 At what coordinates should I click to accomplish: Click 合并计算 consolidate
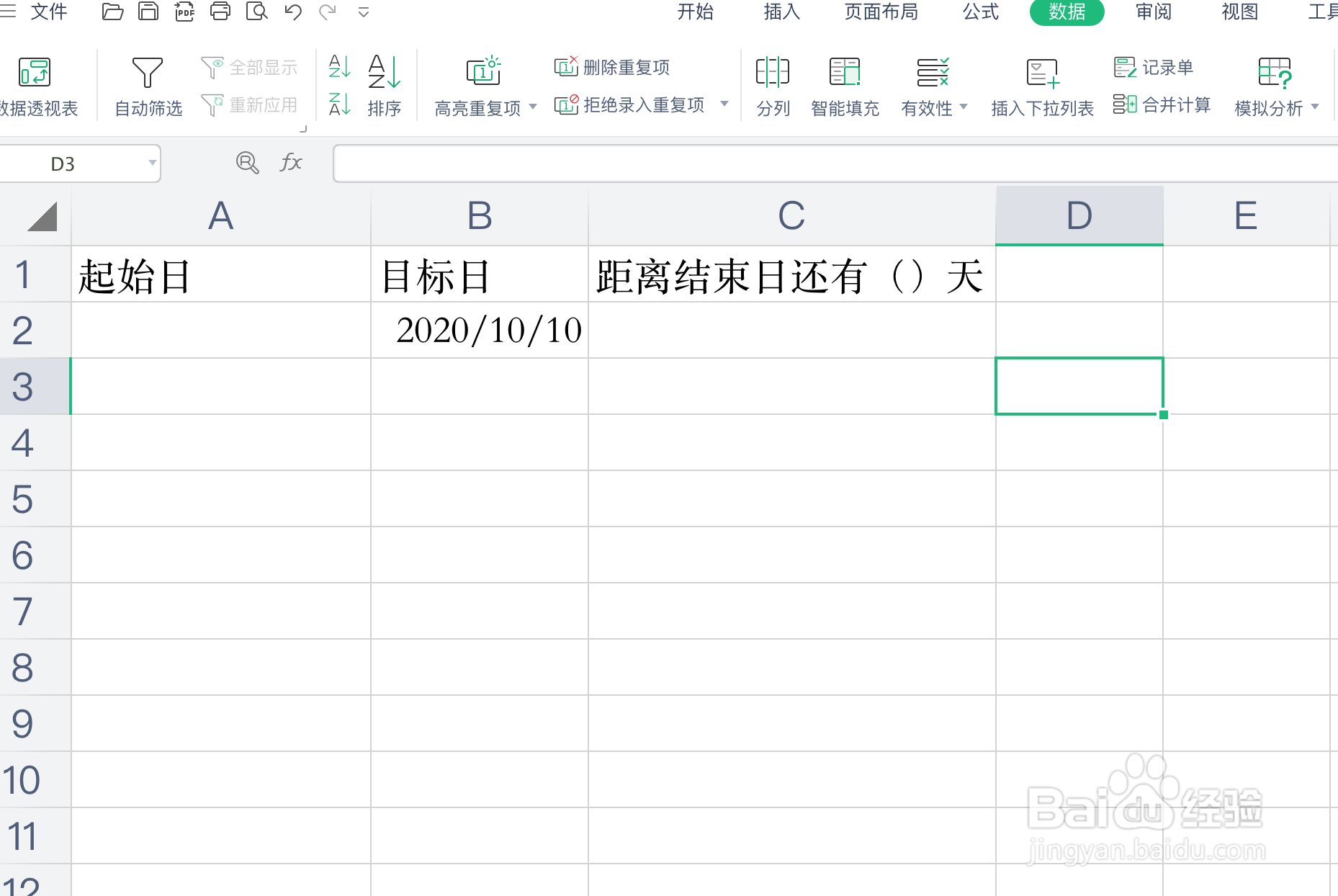1162,105
